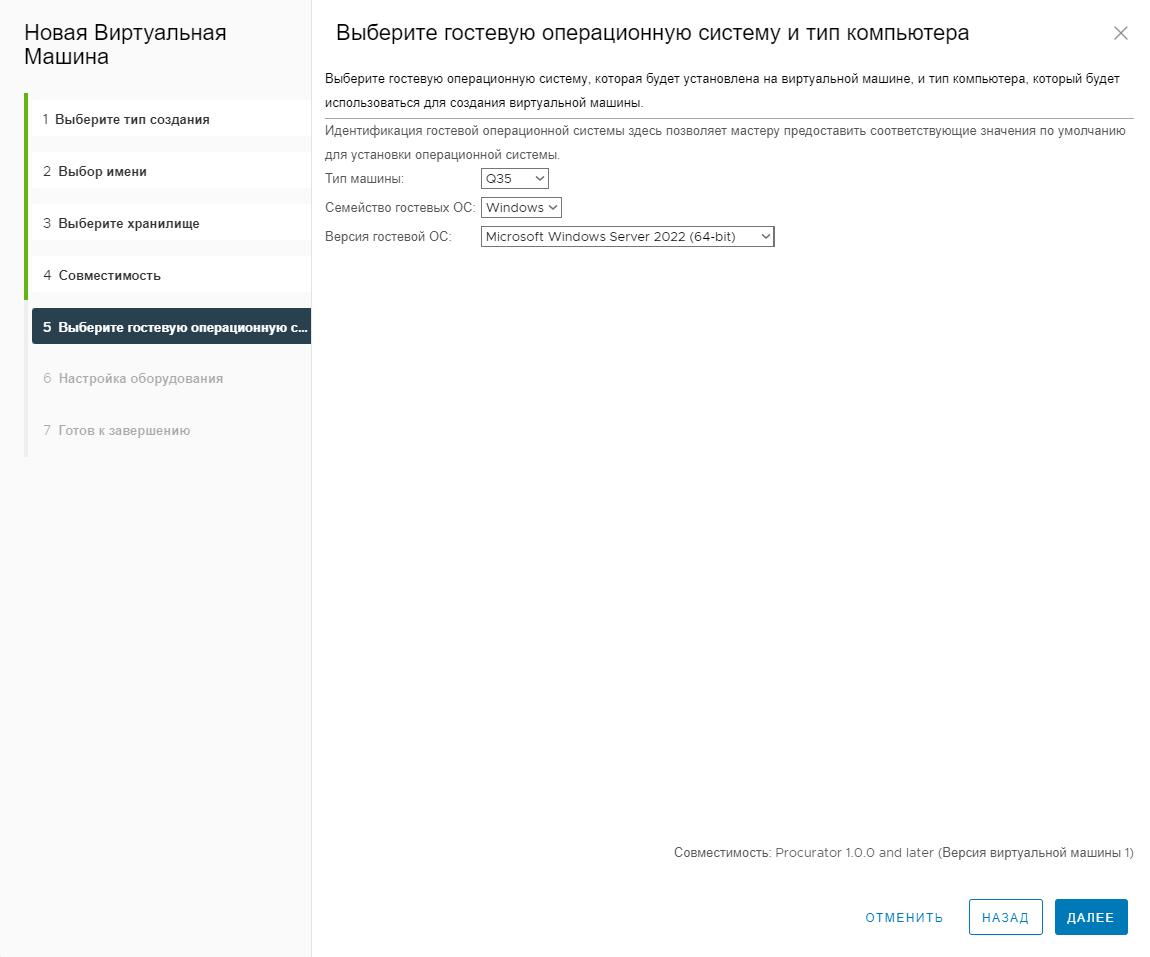Click step 6 Настройка оборудования
The image size is (1150, 957).
[x=171, y=378]
